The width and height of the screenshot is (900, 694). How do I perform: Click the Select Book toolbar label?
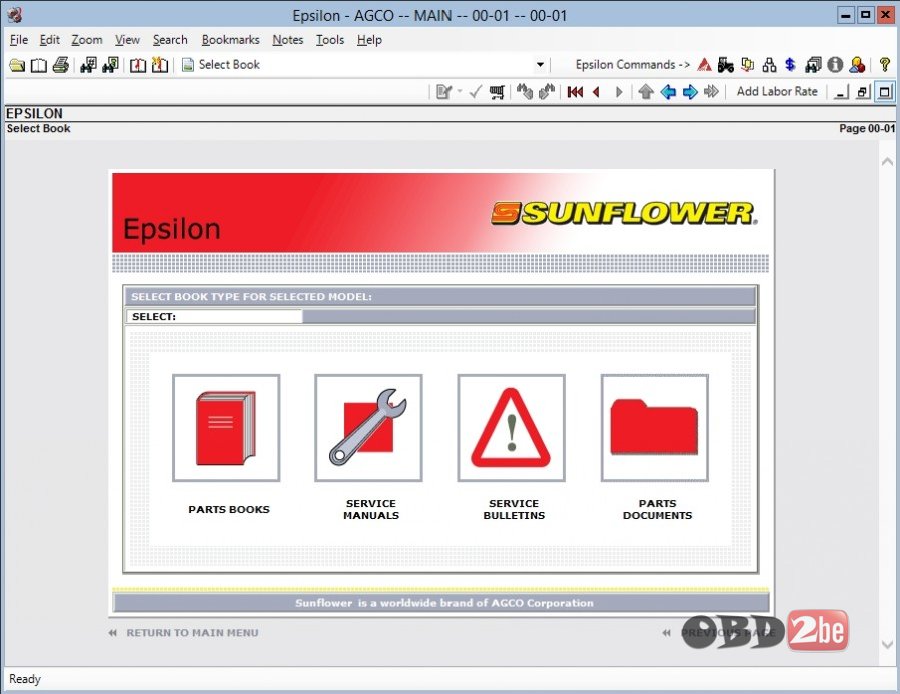pos(229,65)
